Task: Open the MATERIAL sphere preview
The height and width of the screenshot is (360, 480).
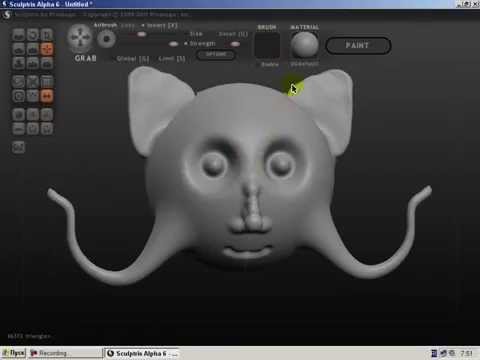Action: [305, 45]
